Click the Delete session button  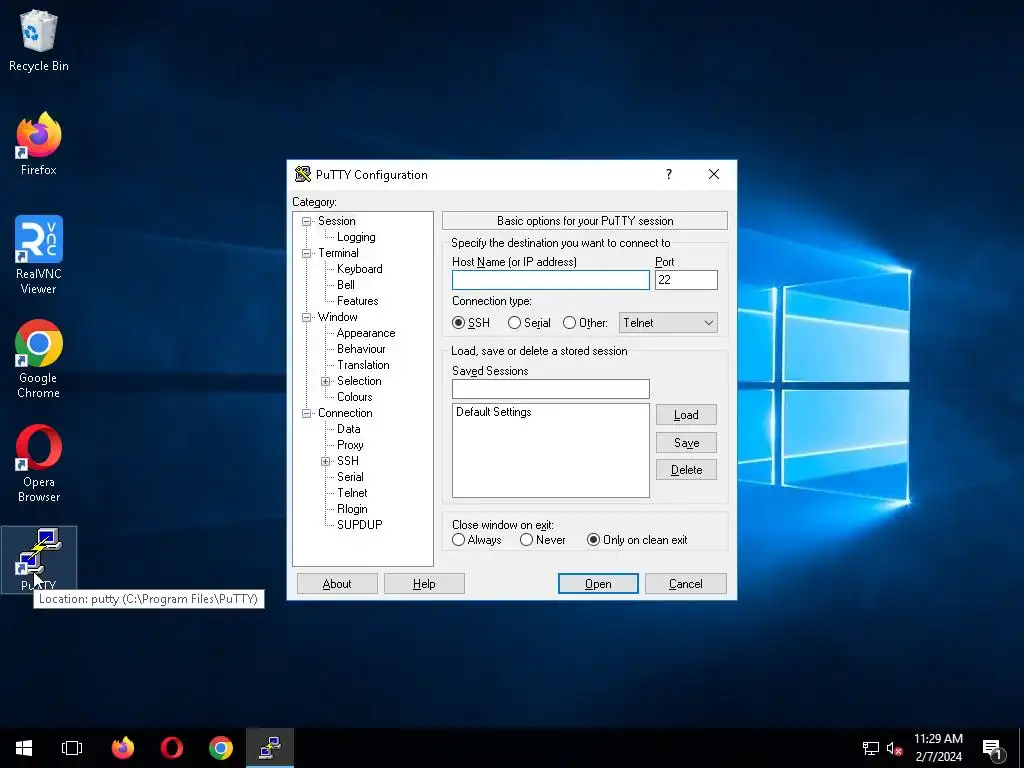pos(686,470)
